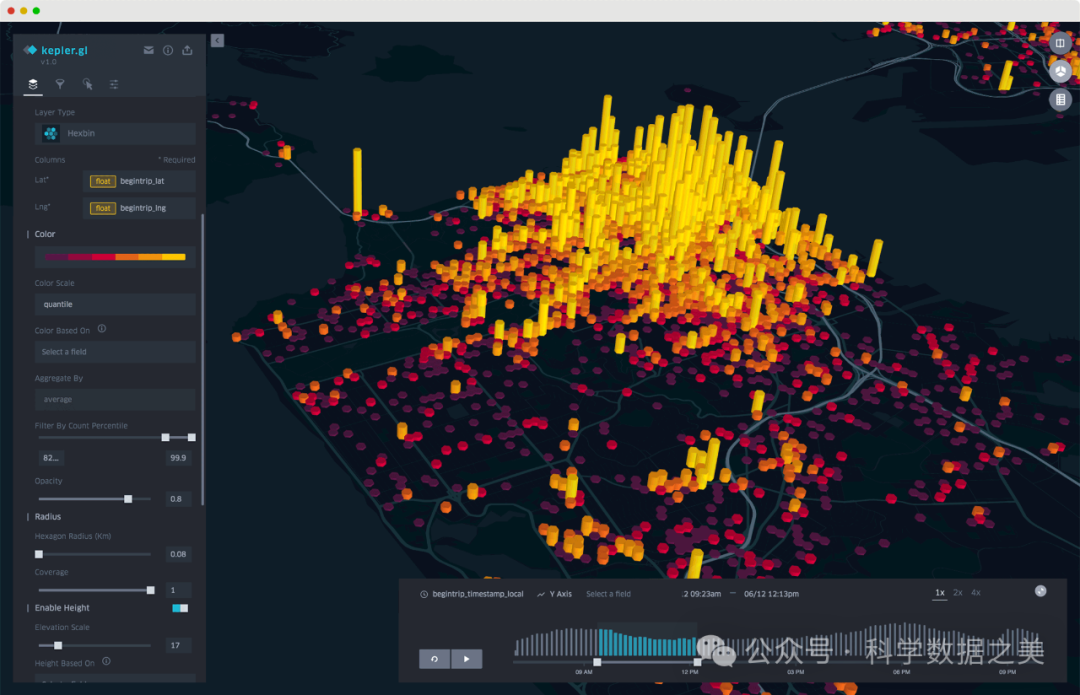Screen dimensions: 1080x695
Task: Open the Color Scale quantile dropdown
Action: click(115, 304)
